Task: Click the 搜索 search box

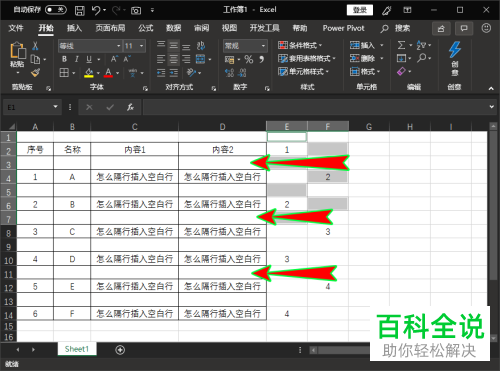Action: click(x=395, y=28)
